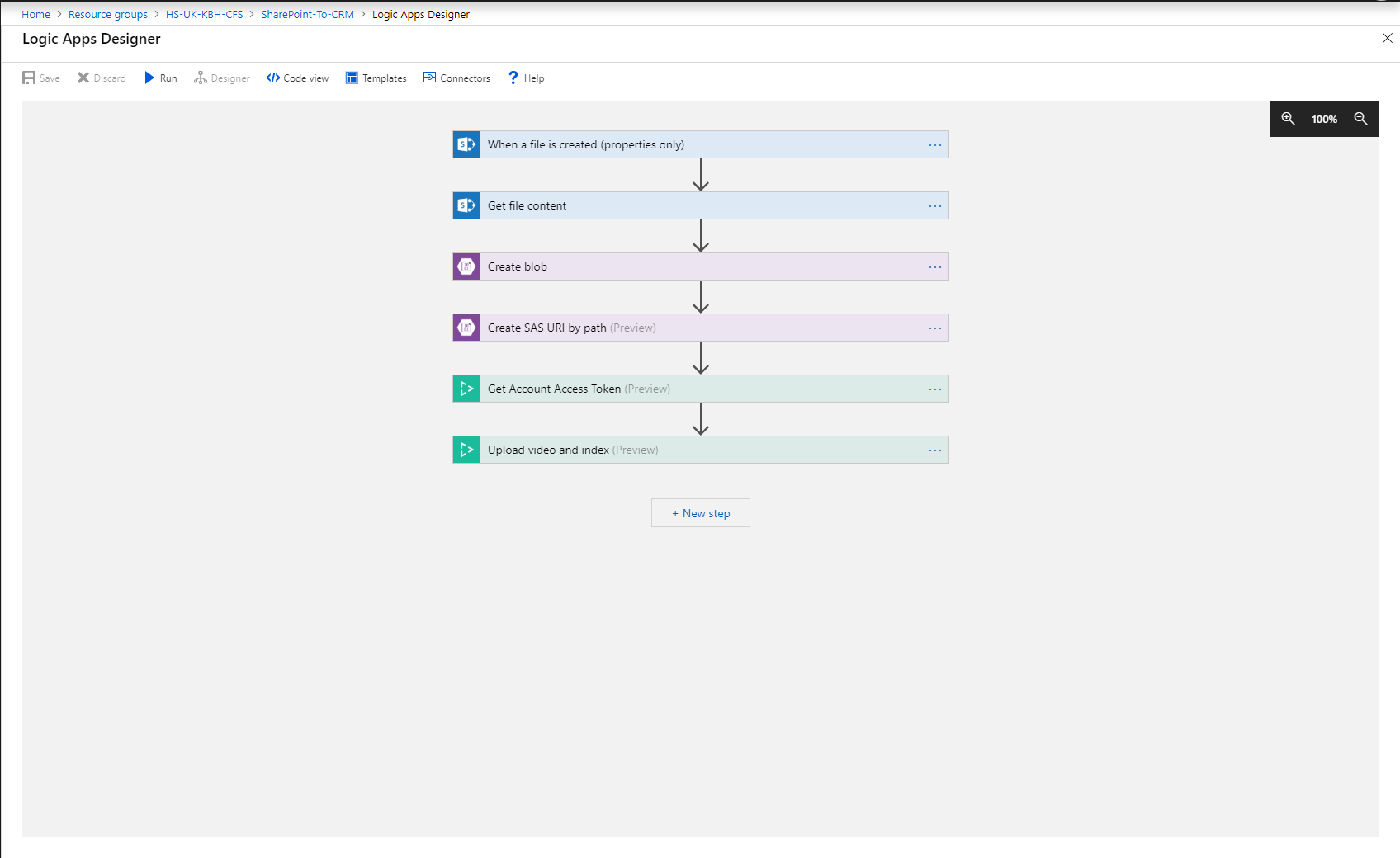Screen dimensions: 1400x858
Task: Open ellipsis menu for 'Get file content'
Action: 934,206
